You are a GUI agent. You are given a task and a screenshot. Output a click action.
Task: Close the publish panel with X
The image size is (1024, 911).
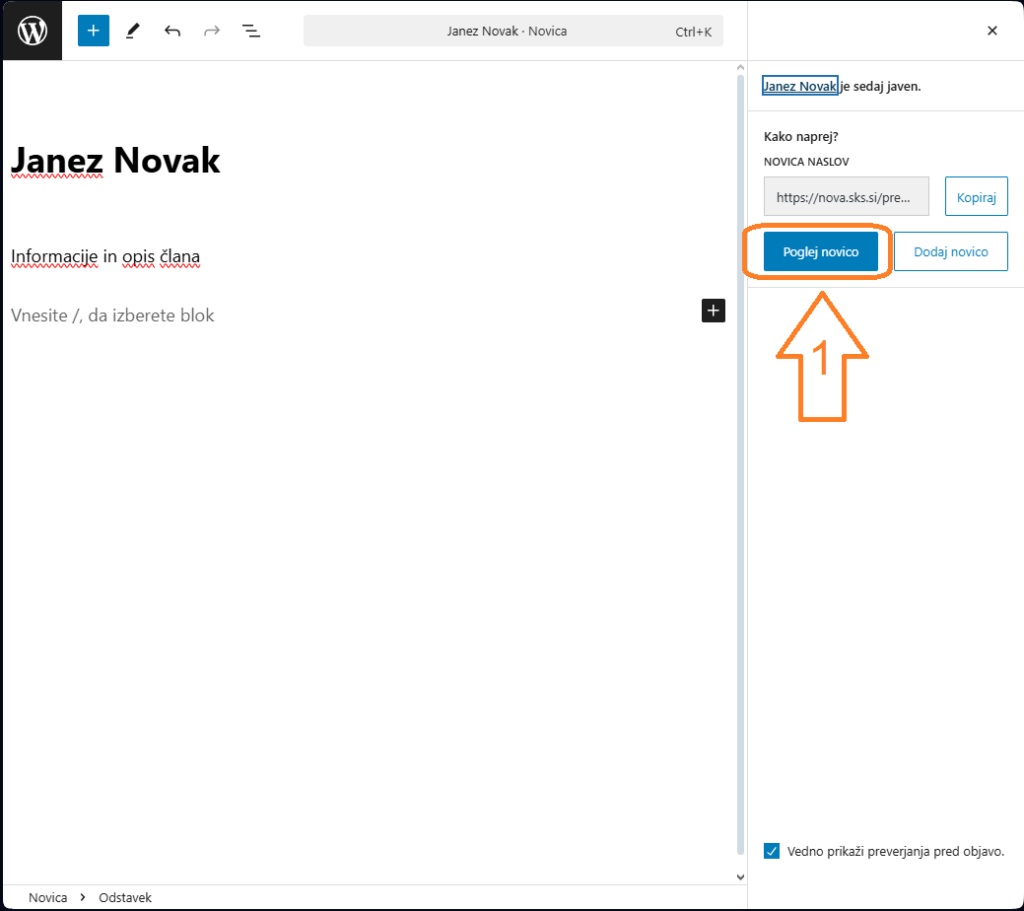tap(992, 31)
